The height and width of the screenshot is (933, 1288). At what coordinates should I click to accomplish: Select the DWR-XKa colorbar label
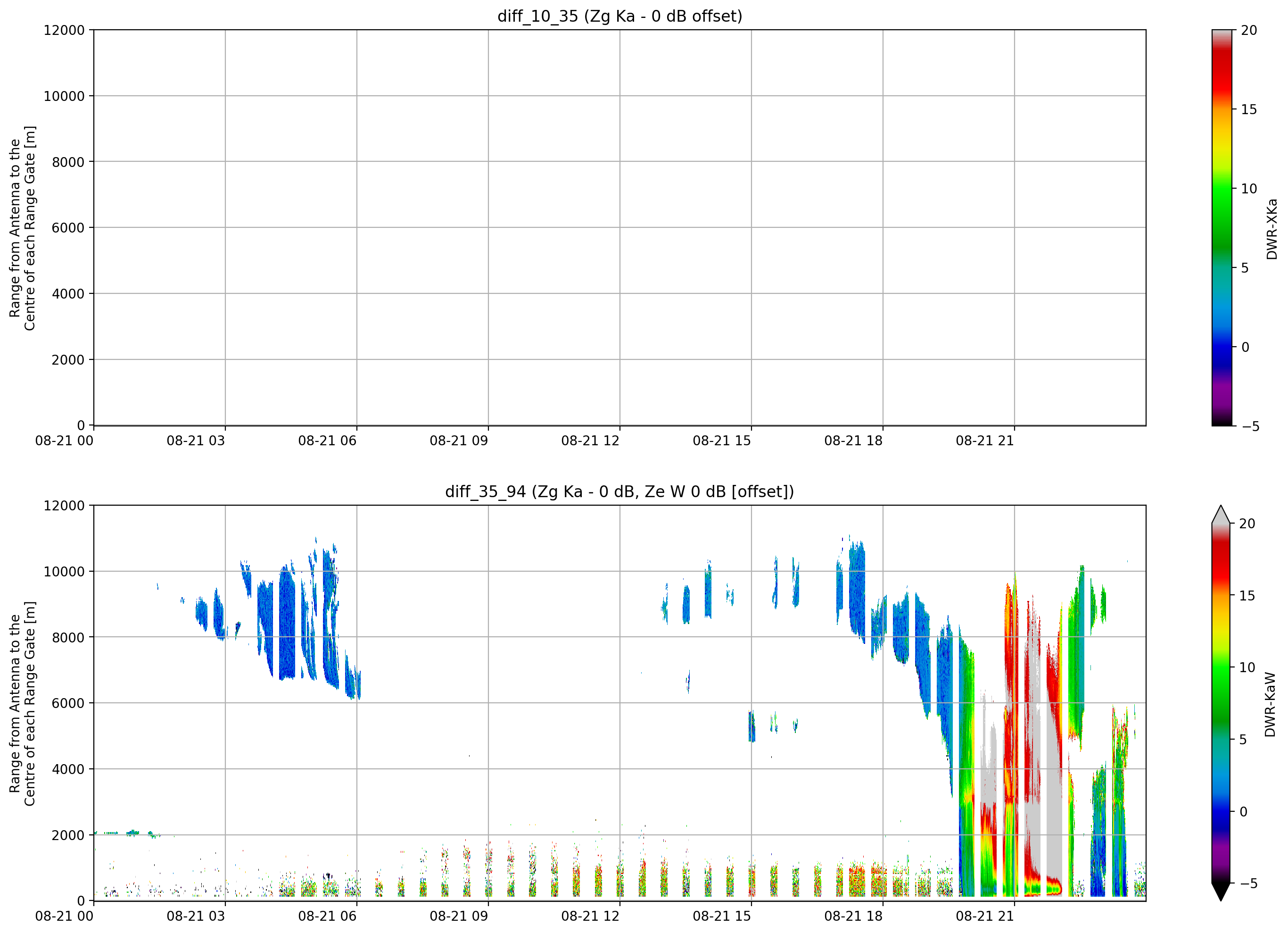[1271, 229]
